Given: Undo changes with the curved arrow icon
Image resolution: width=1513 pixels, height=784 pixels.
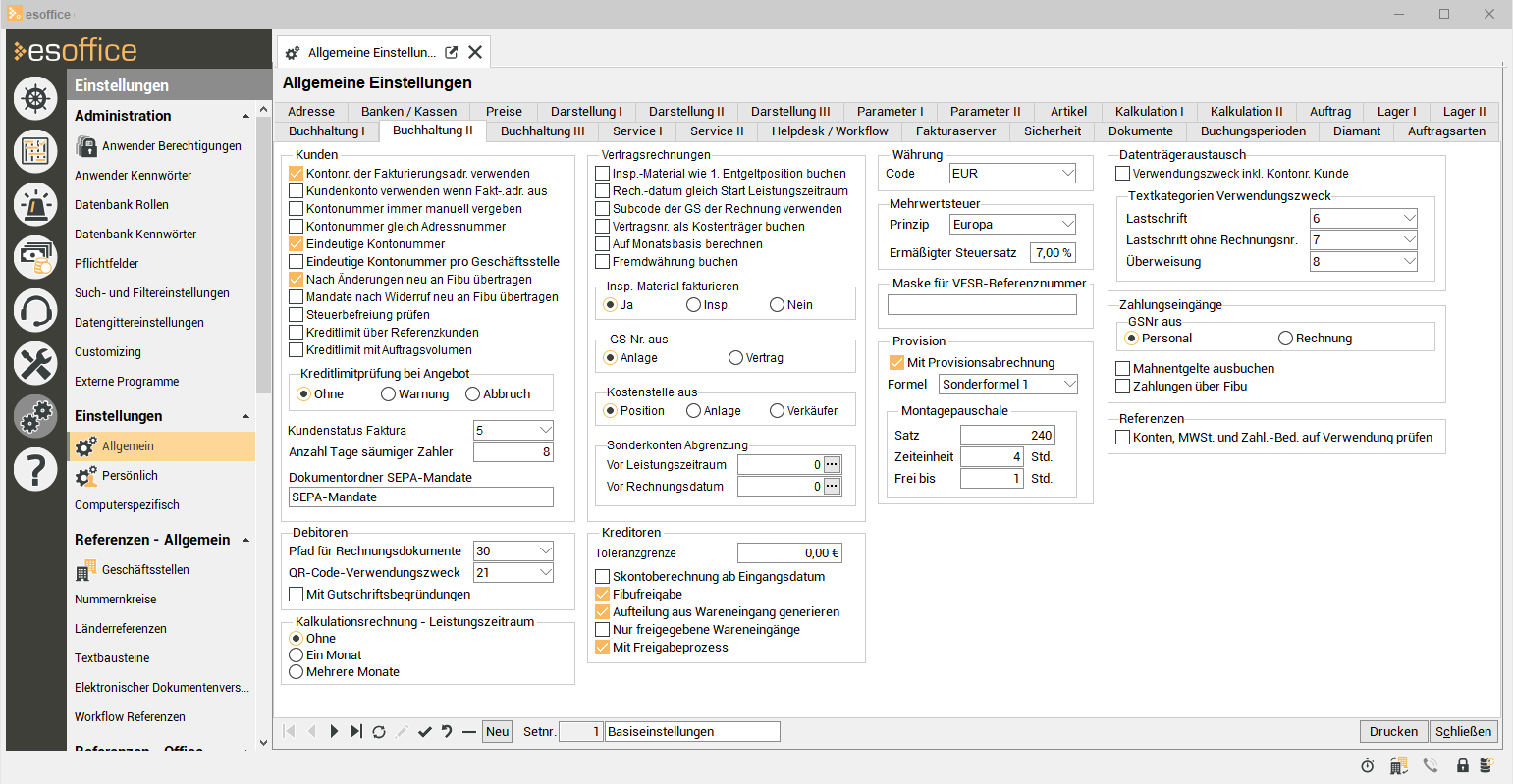Looking at the screenshot, I should tap(447, 731).
